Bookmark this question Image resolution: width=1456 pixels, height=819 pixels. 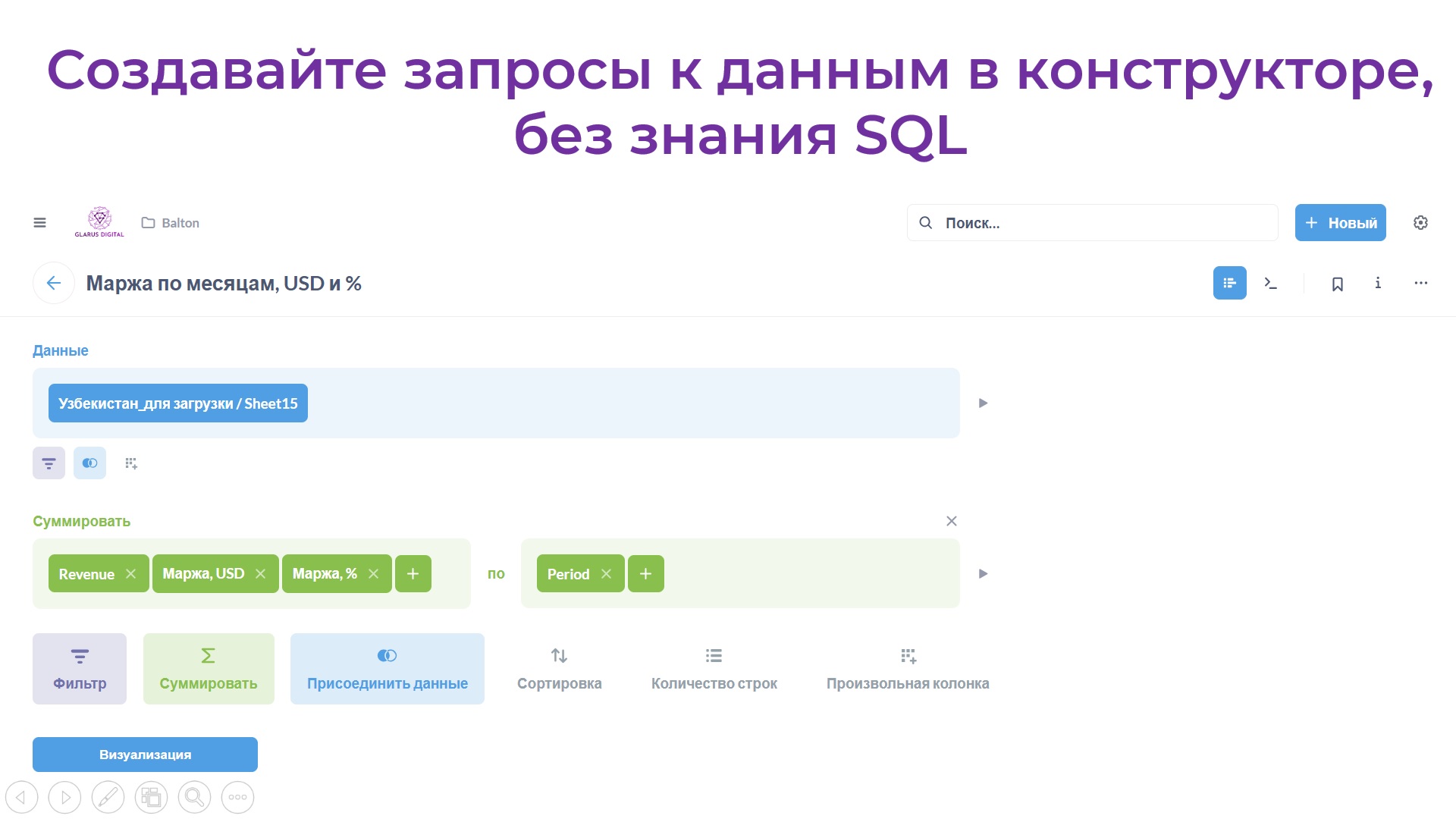1337,284
